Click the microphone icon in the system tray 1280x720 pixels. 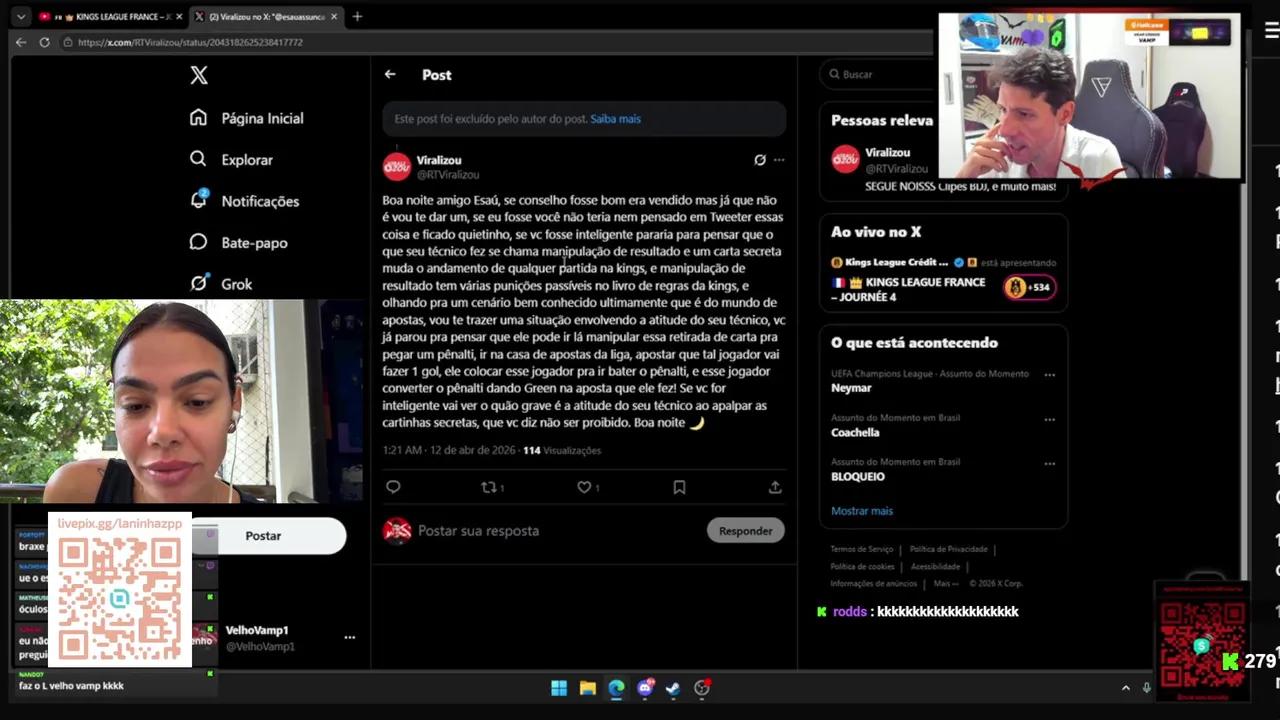(x=1146, y=688)
